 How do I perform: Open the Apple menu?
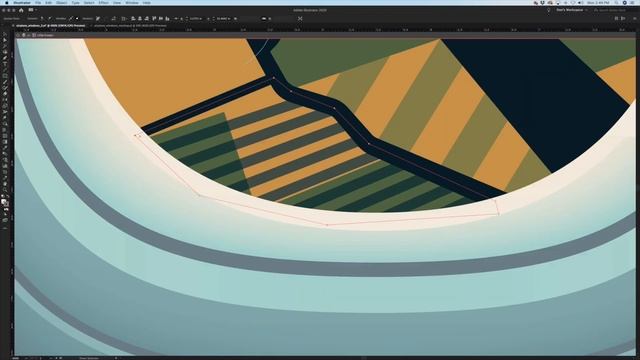pos(7,2)
